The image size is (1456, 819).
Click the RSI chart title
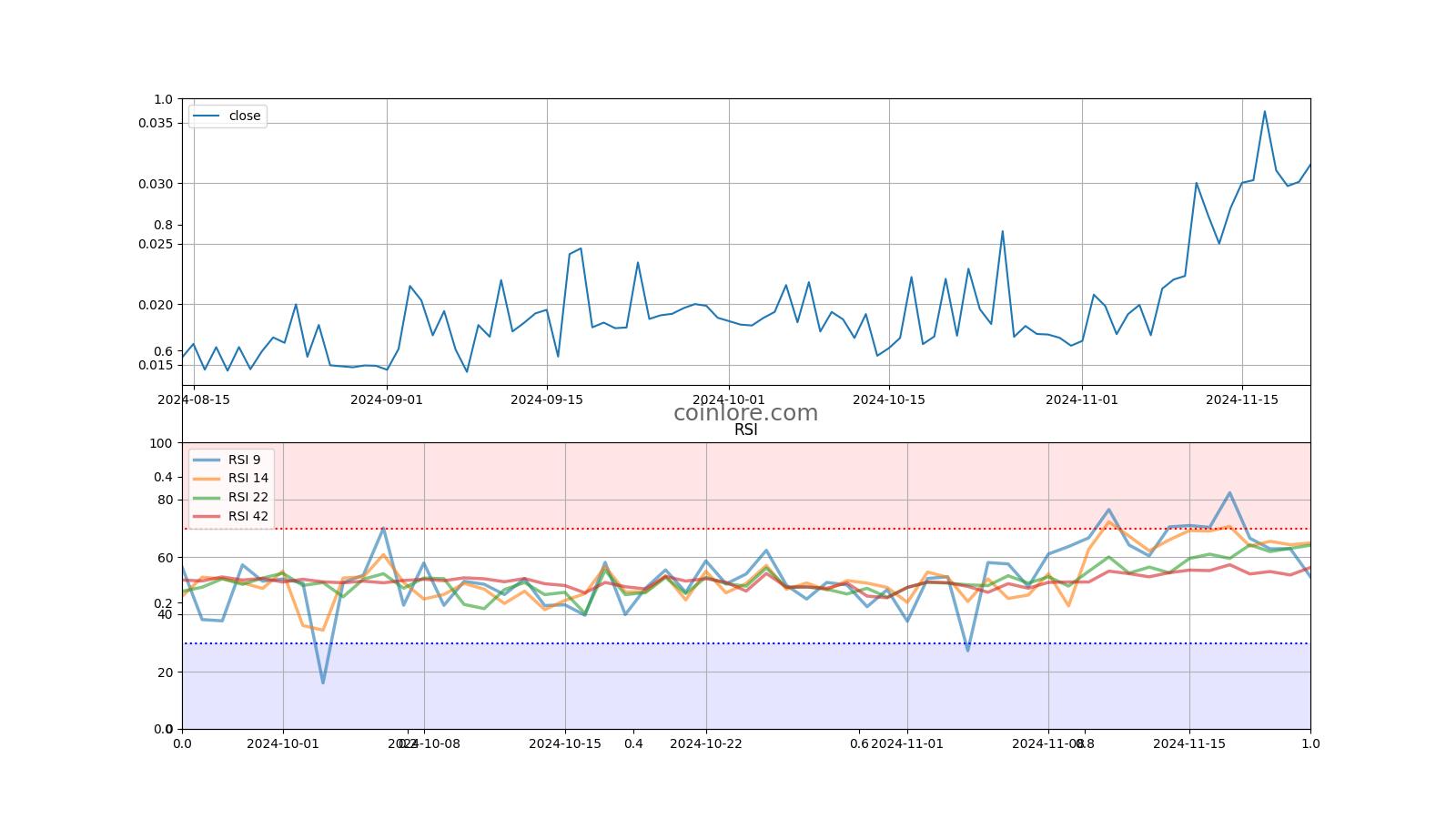pyautogui.click(x=745, y=430)
